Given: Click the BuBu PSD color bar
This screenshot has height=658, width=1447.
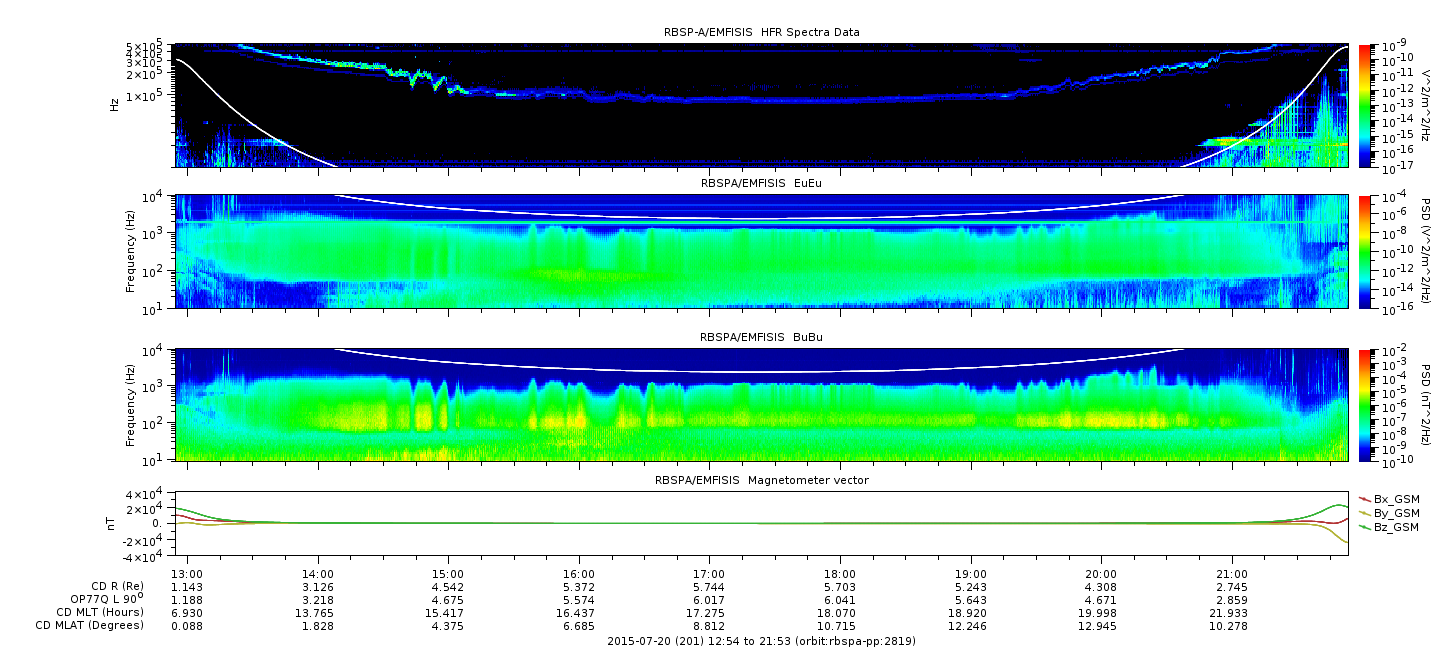Looking at the screenshot, I should (1365, 404).
